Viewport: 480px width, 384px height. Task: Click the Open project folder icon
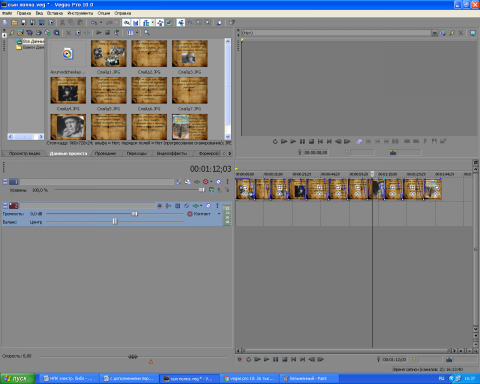tap(14, 22)
